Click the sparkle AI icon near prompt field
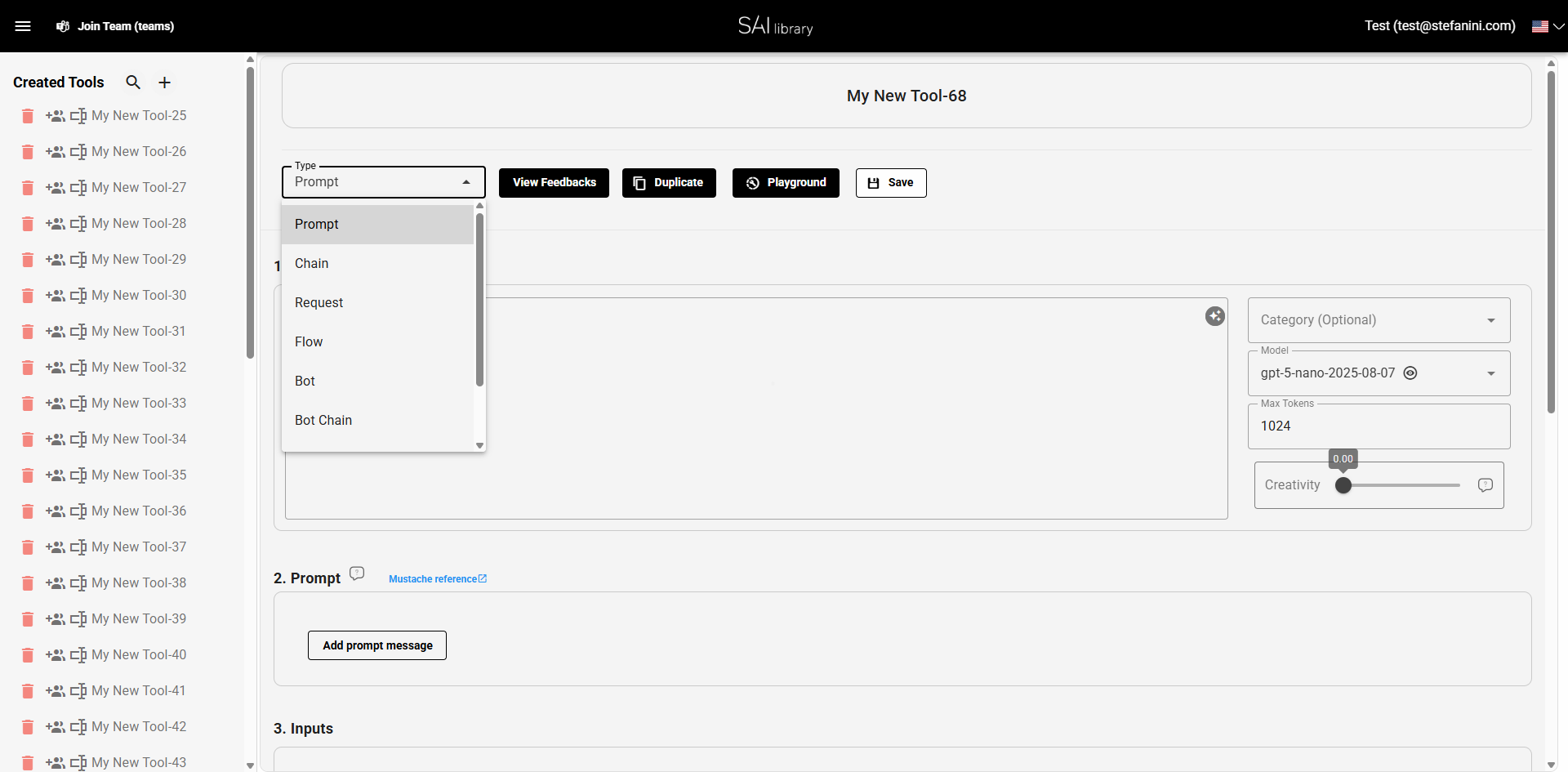The width and height of the screenshot is (1568, 772). tap(1215, 315)
